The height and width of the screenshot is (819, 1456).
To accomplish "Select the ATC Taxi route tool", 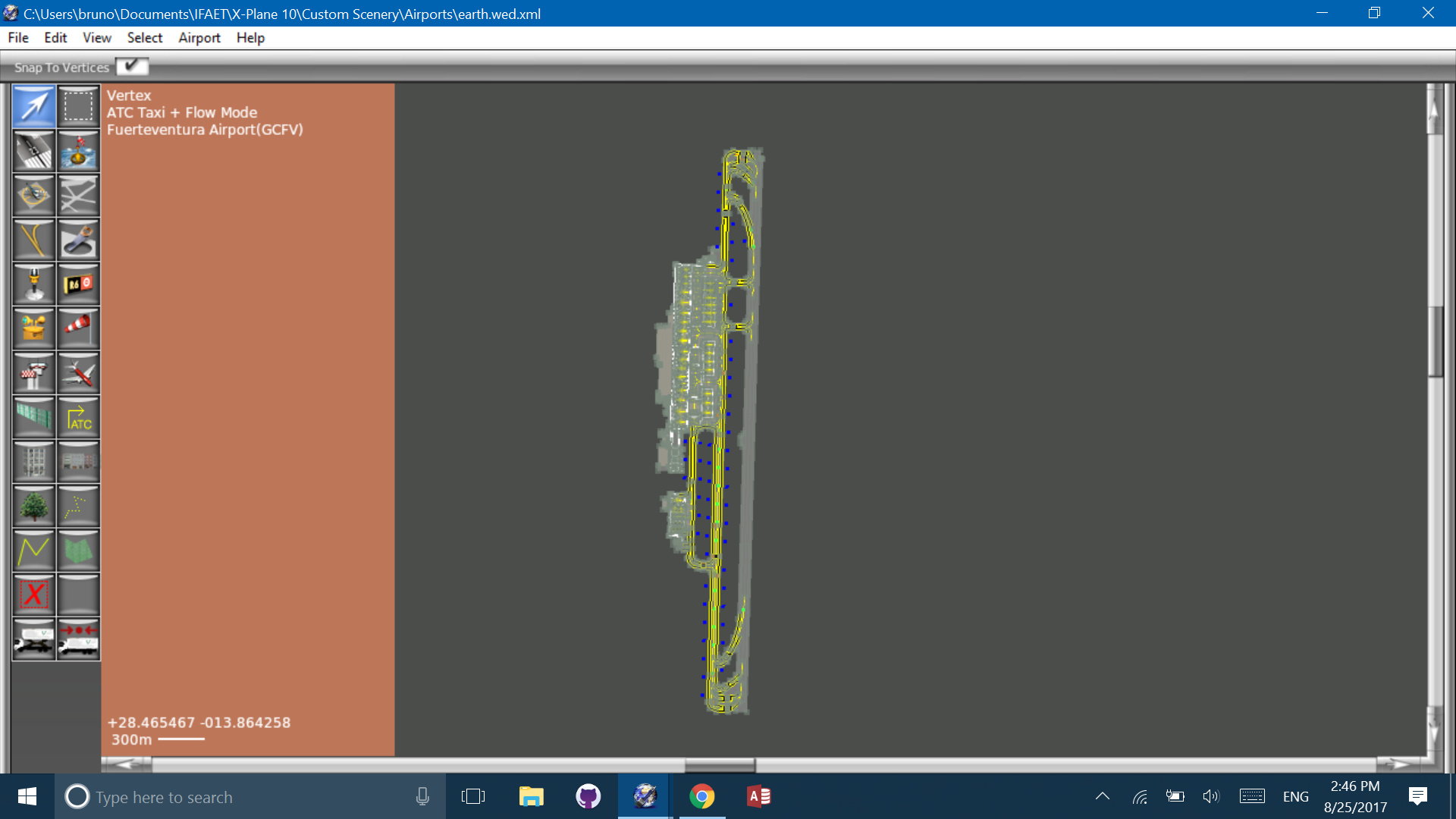I will click(x=78, y=417).
